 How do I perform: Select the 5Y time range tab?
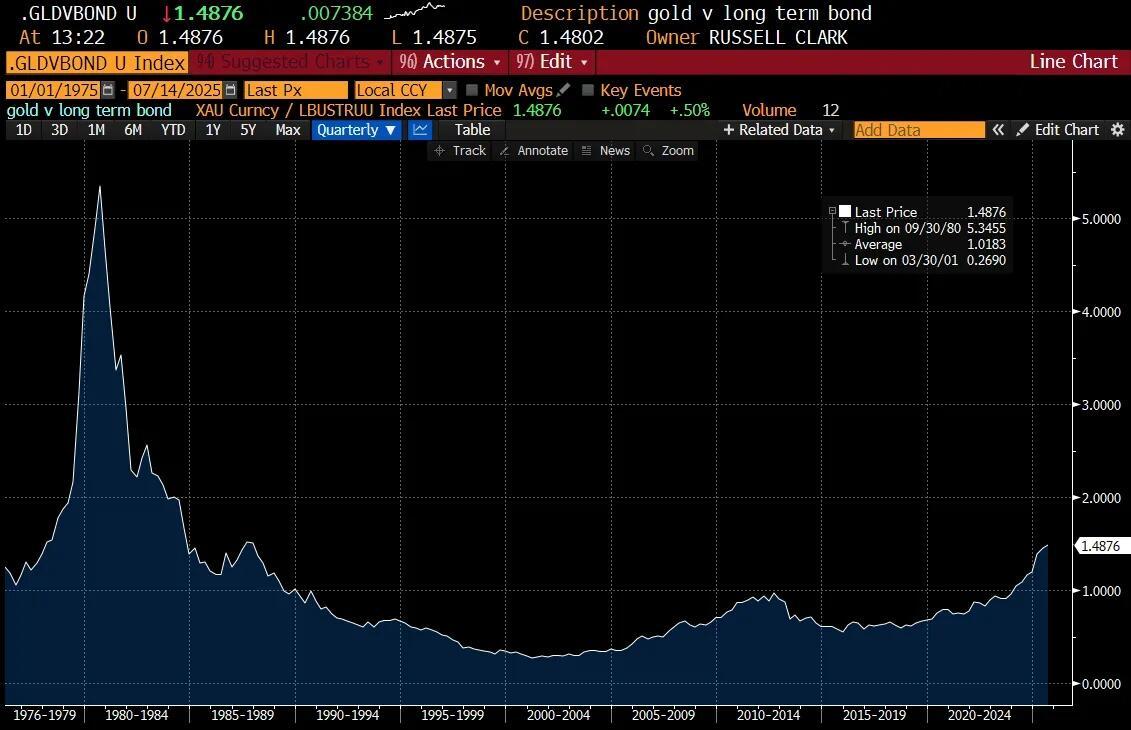[x=247, y=130]
